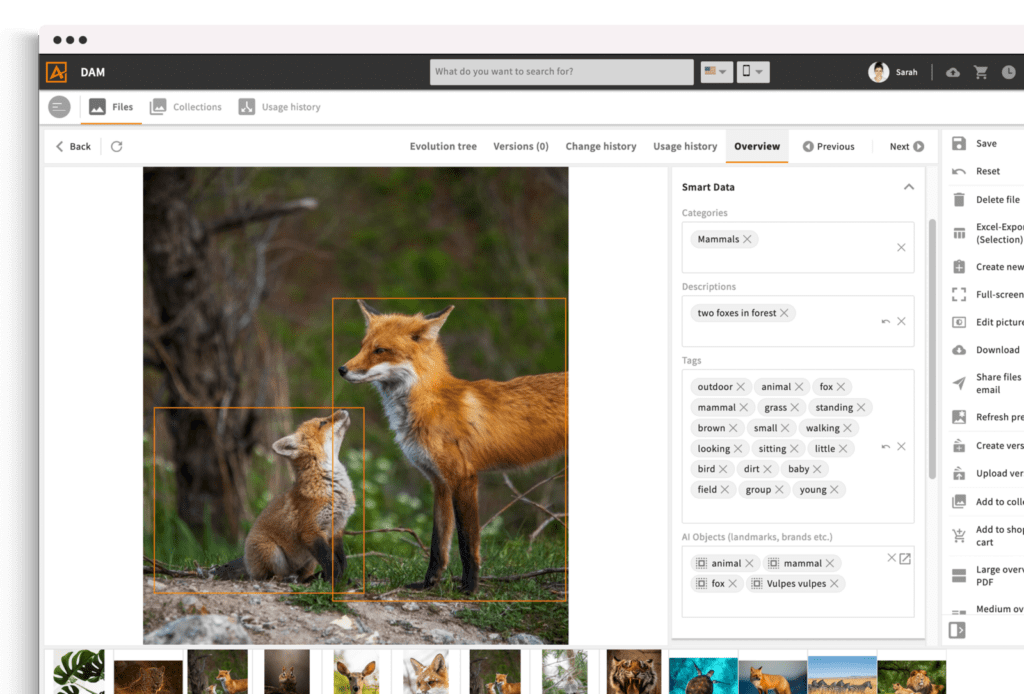1024x694 pixels.
Task: Open the Collections tab
Action: (x=186, y=107)
